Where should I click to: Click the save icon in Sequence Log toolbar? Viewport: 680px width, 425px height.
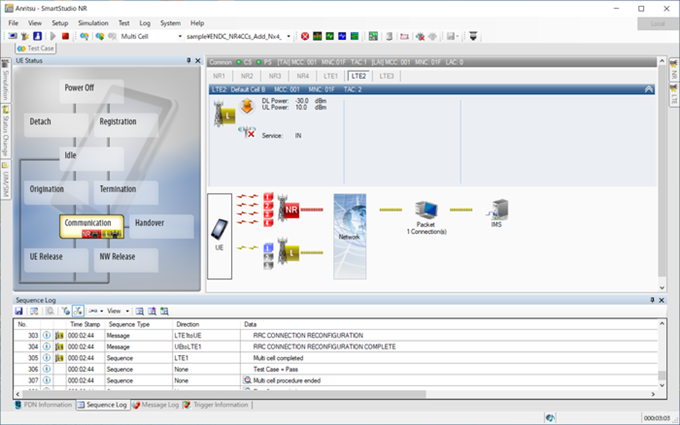pos(19,311)
